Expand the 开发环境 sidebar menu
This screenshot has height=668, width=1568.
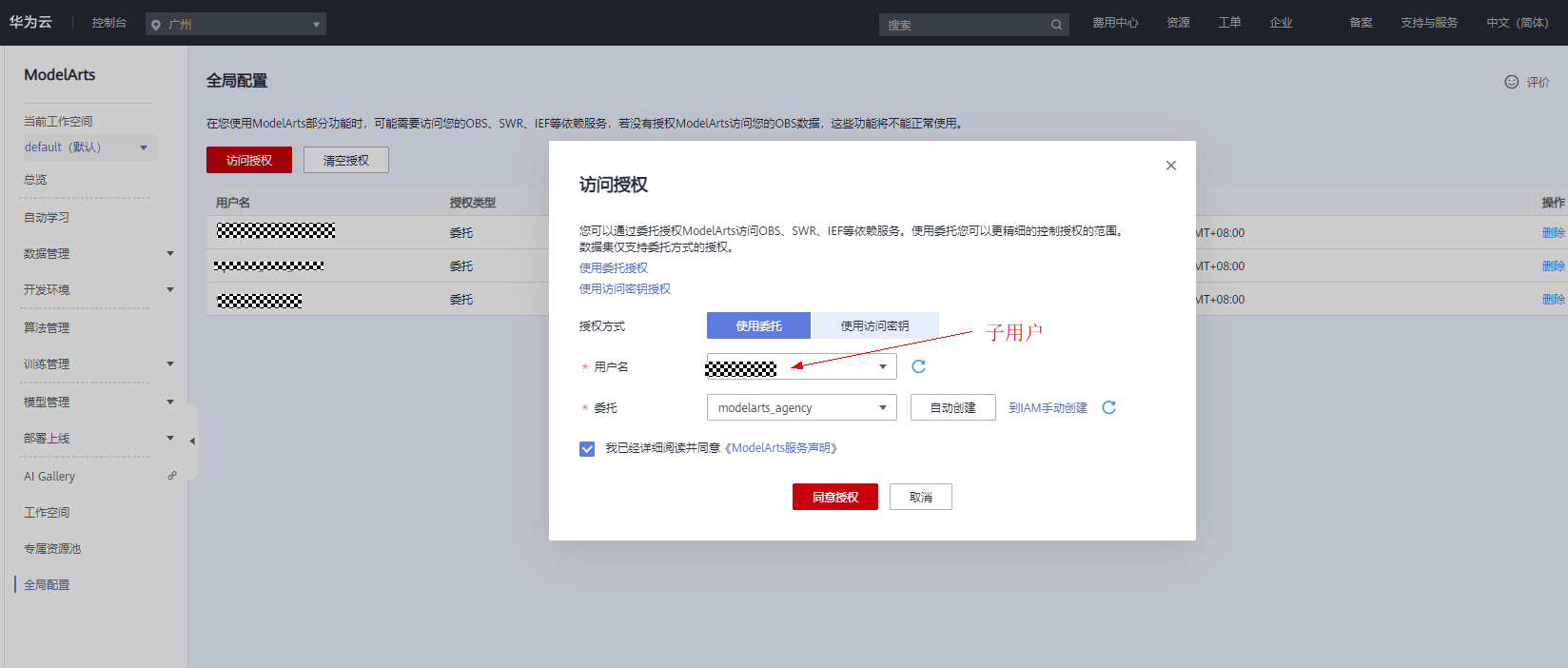pos(170,289)
